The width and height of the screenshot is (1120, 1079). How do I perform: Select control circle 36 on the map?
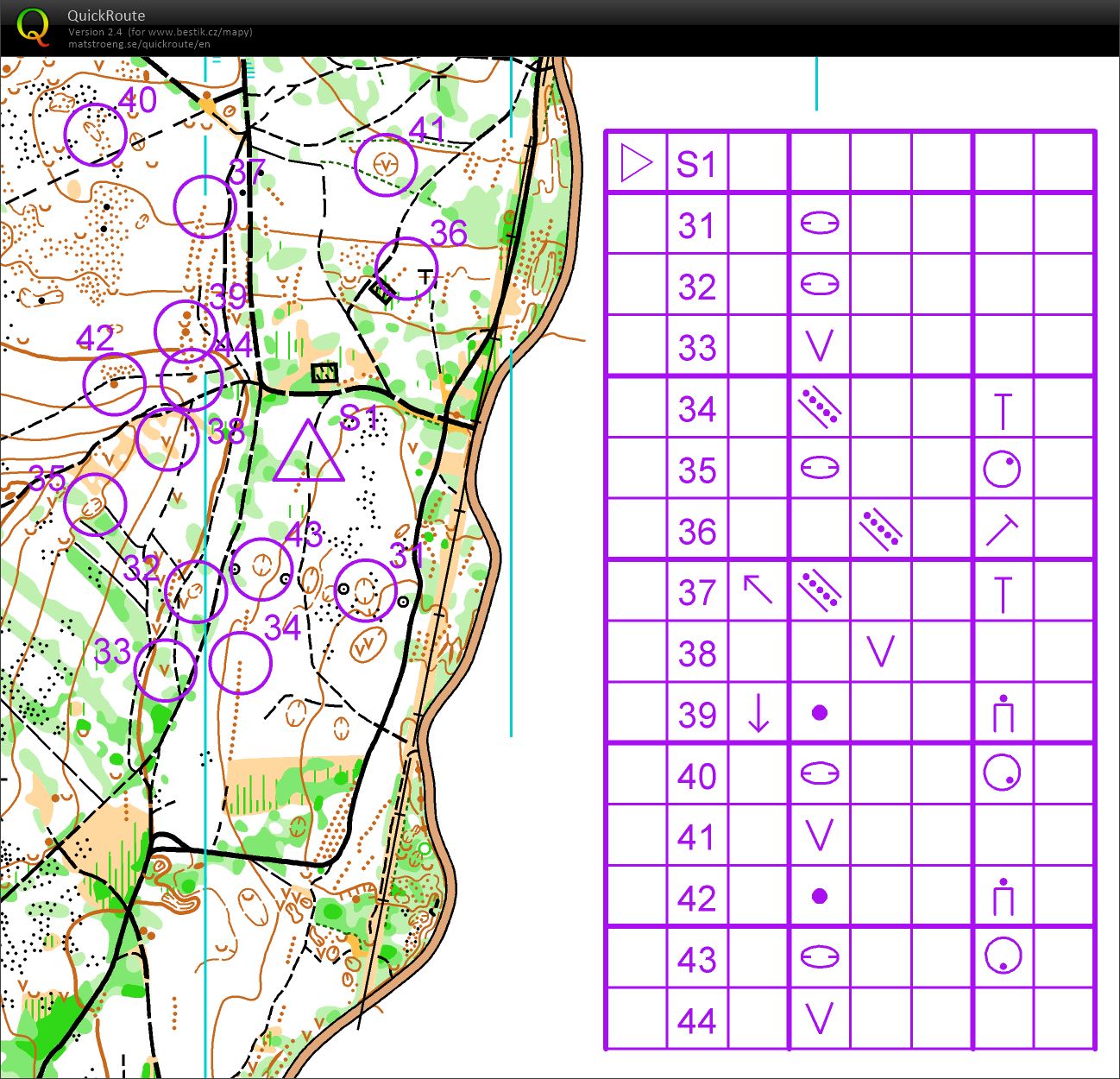(x=406, y=268)
